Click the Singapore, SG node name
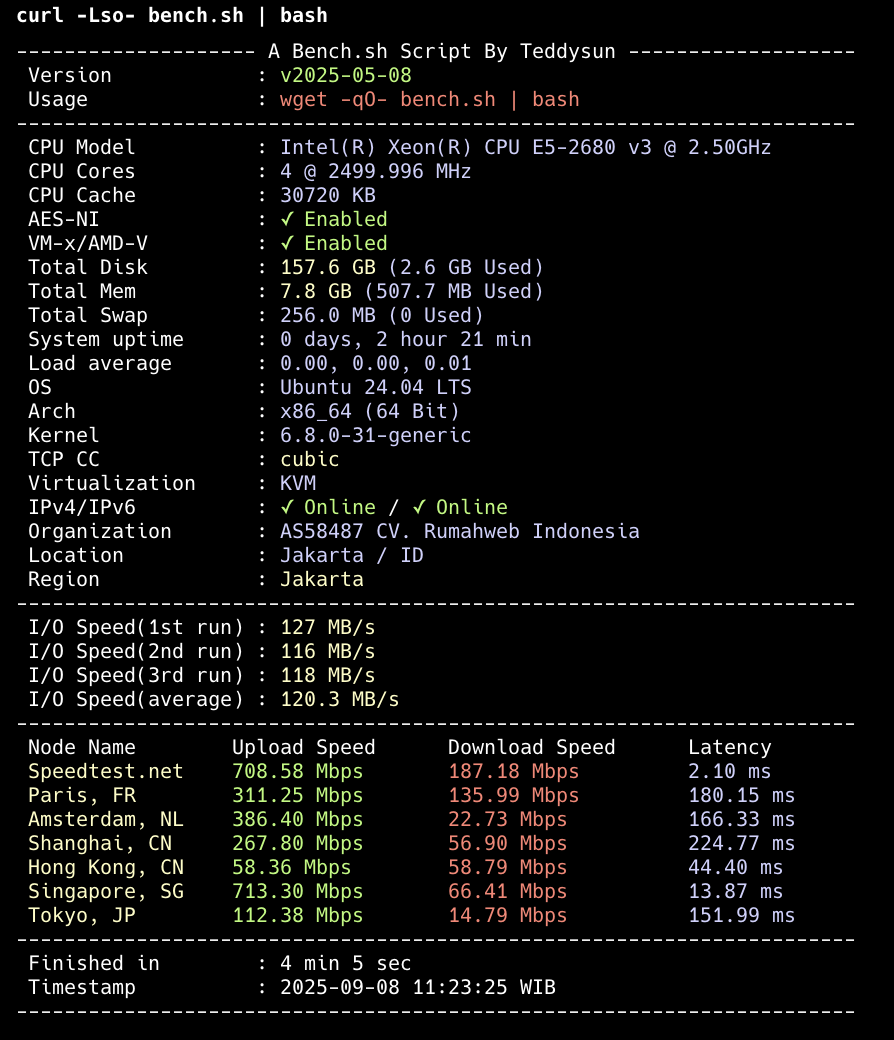The height and width of the screenshot is (1040, 894). point(105,891)
